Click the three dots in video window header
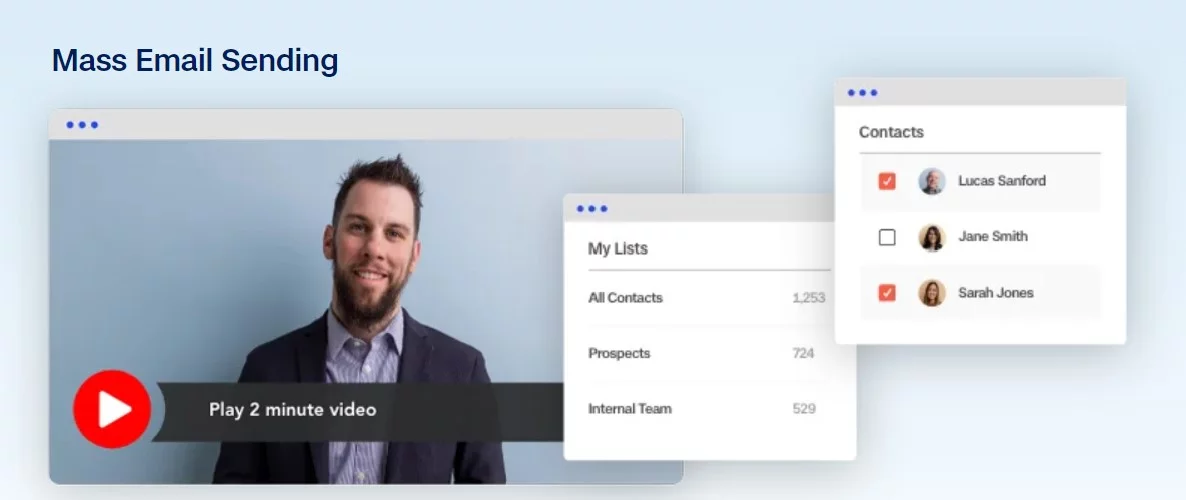1186x500 pixels. click(82, 125)
